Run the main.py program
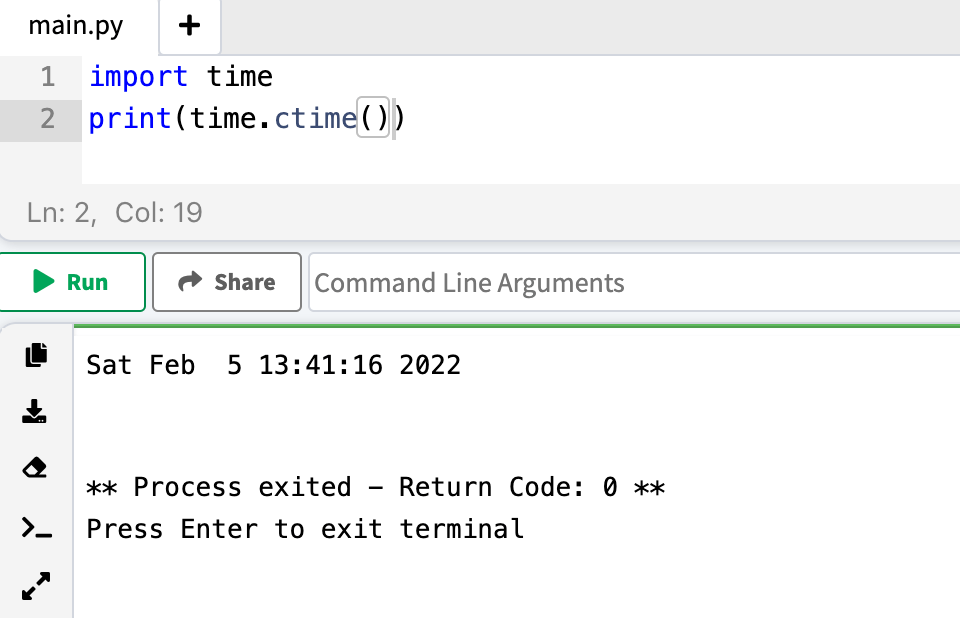 (72, 281)
